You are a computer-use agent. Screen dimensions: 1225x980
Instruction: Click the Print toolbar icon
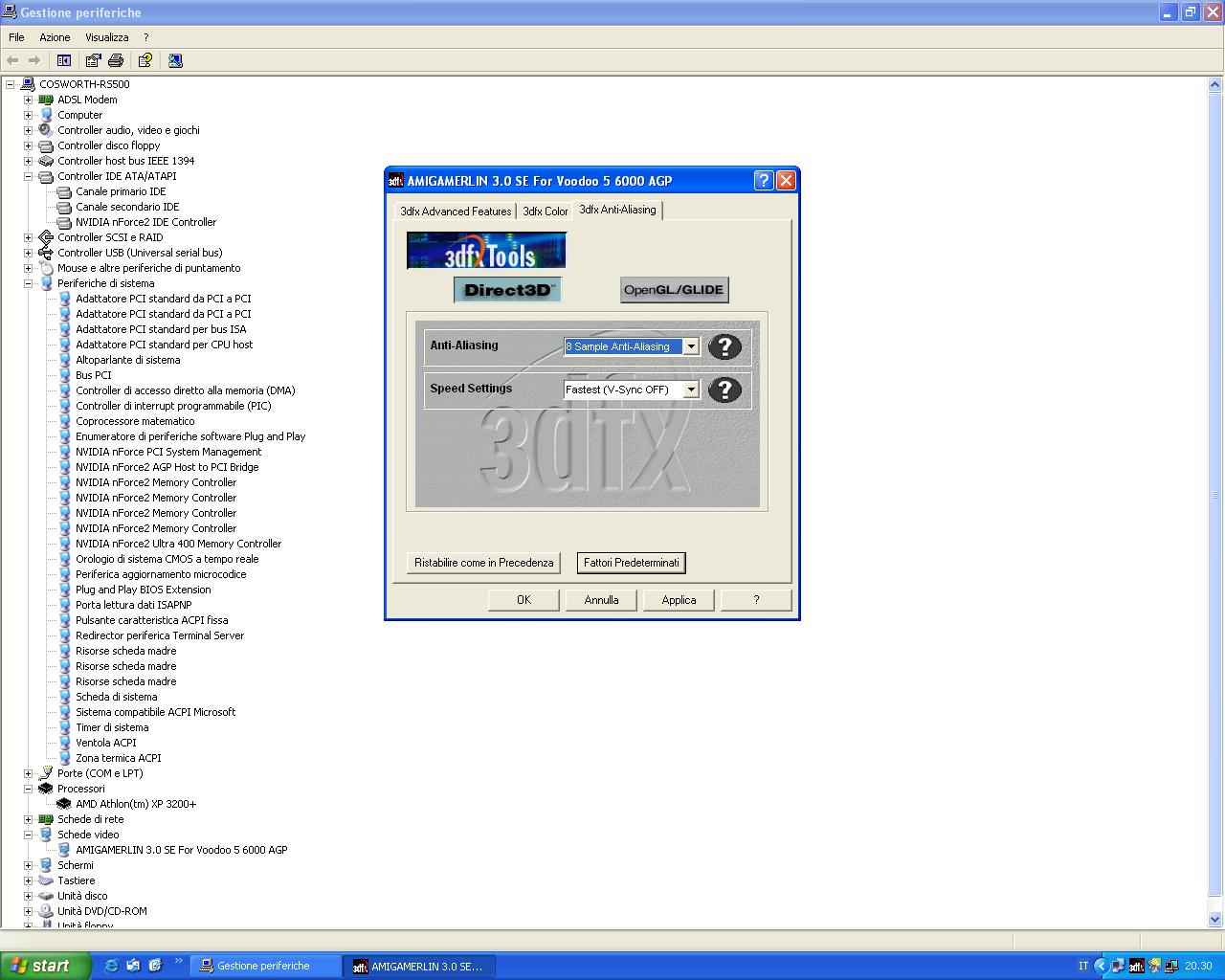point(116,60)
